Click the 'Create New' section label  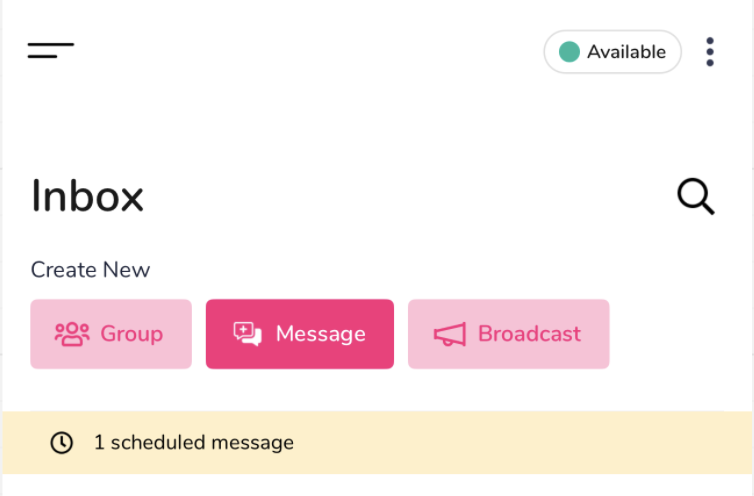tap(90, 270)
